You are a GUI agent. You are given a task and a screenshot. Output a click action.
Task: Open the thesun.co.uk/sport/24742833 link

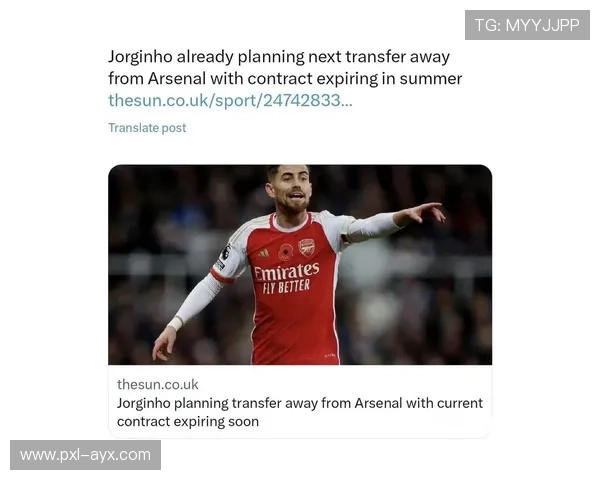[230, 101]
